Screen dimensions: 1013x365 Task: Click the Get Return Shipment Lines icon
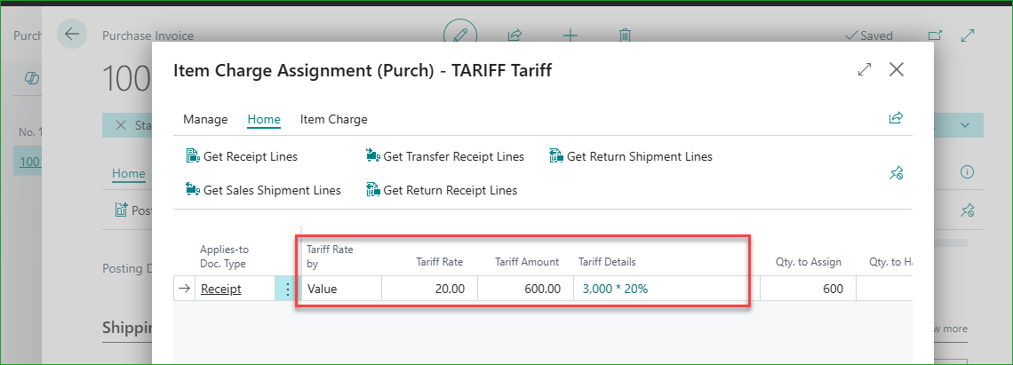[556, 156]
